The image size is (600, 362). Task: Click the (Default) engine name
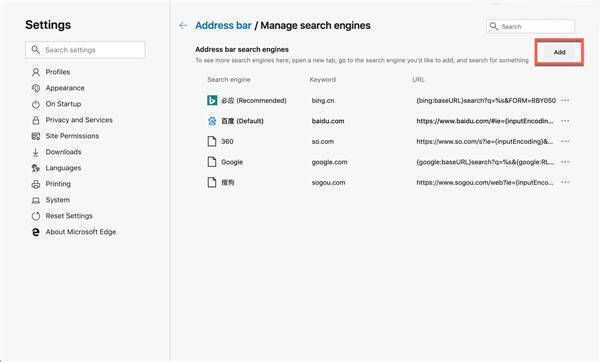[242, 121]
